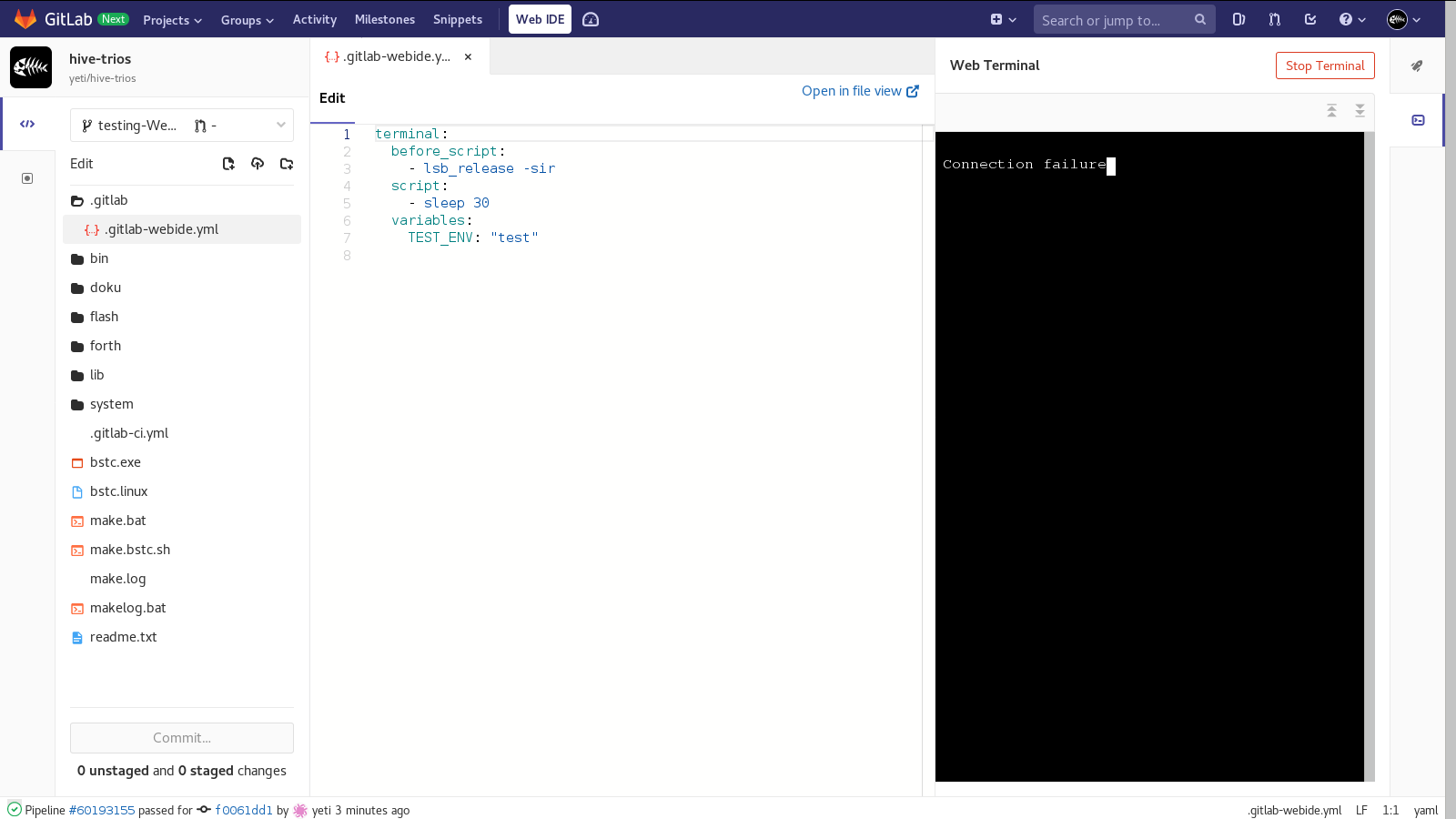Collapse the .gitlab folder in file tree

pyautogui.click(x=77, y=200)
